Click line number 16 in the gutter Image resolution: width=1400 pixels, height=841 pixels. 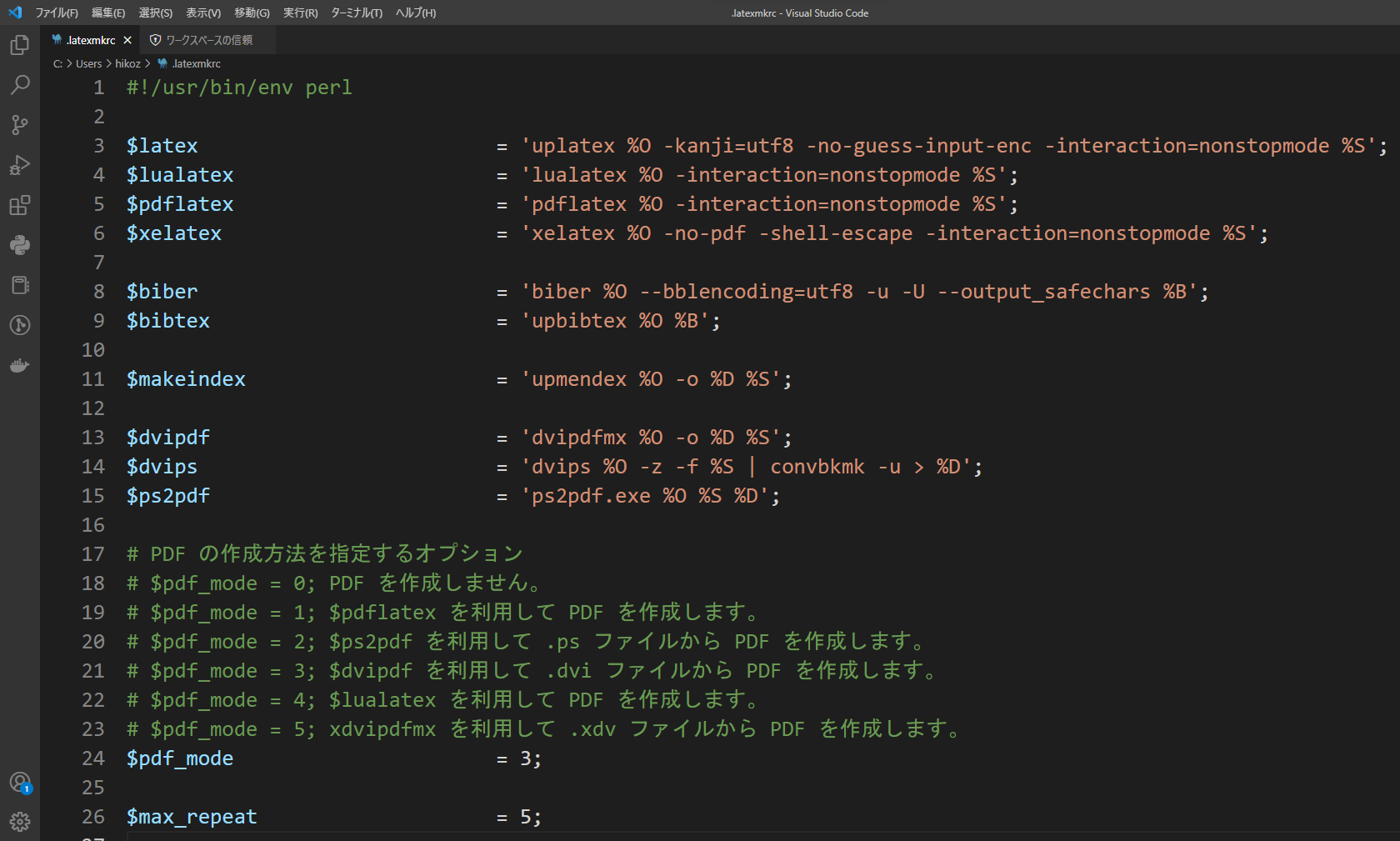click(93, 525)
